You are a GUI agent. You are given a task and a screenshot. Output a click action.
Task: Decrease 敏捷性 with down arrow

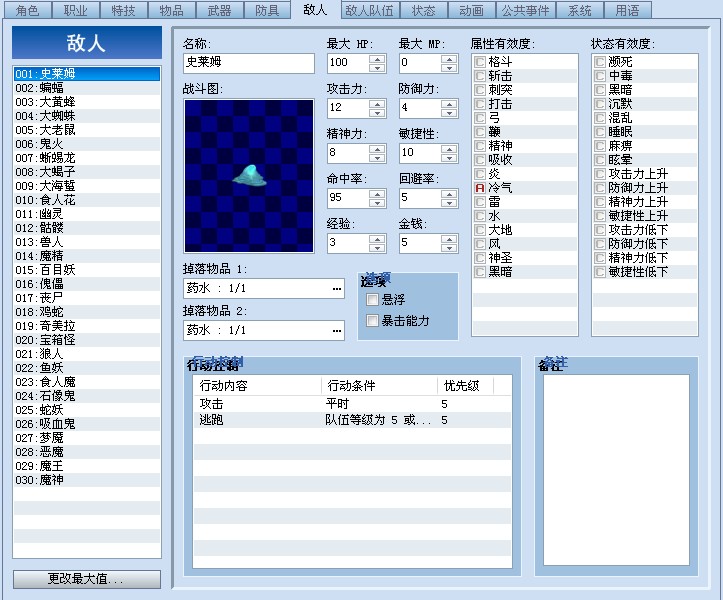pyautogui.click(x=449, y=158)
